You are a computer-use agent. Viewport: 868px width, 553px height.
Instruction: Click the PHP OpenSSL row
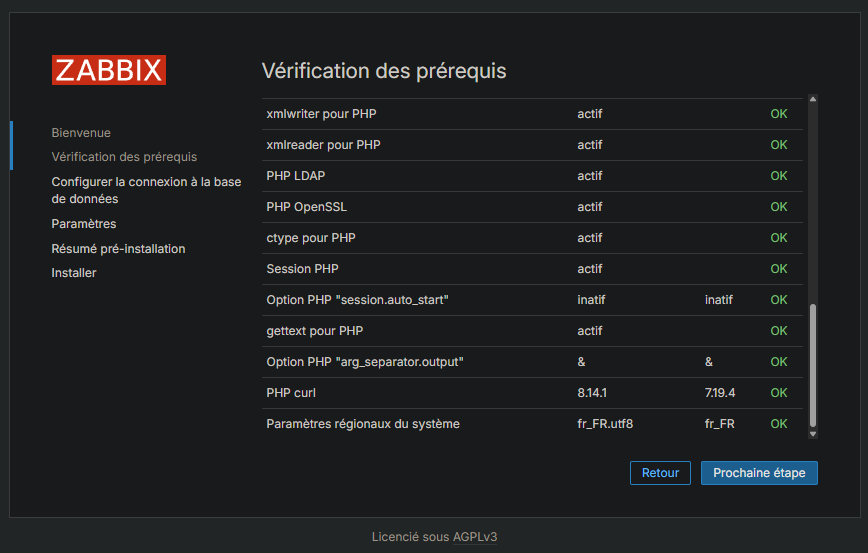point(306,207)
